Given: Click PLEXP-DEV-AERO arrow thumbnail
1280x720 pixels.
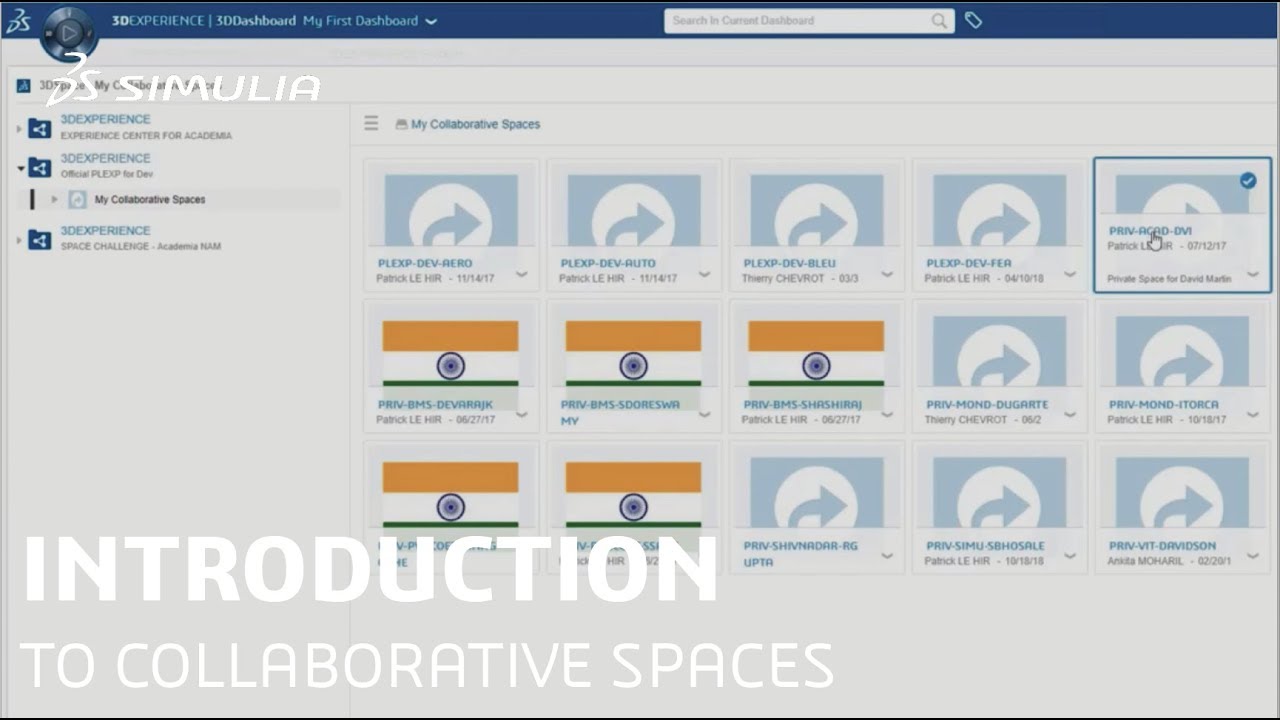Looking at the screenshot, I should pos(451,211).
